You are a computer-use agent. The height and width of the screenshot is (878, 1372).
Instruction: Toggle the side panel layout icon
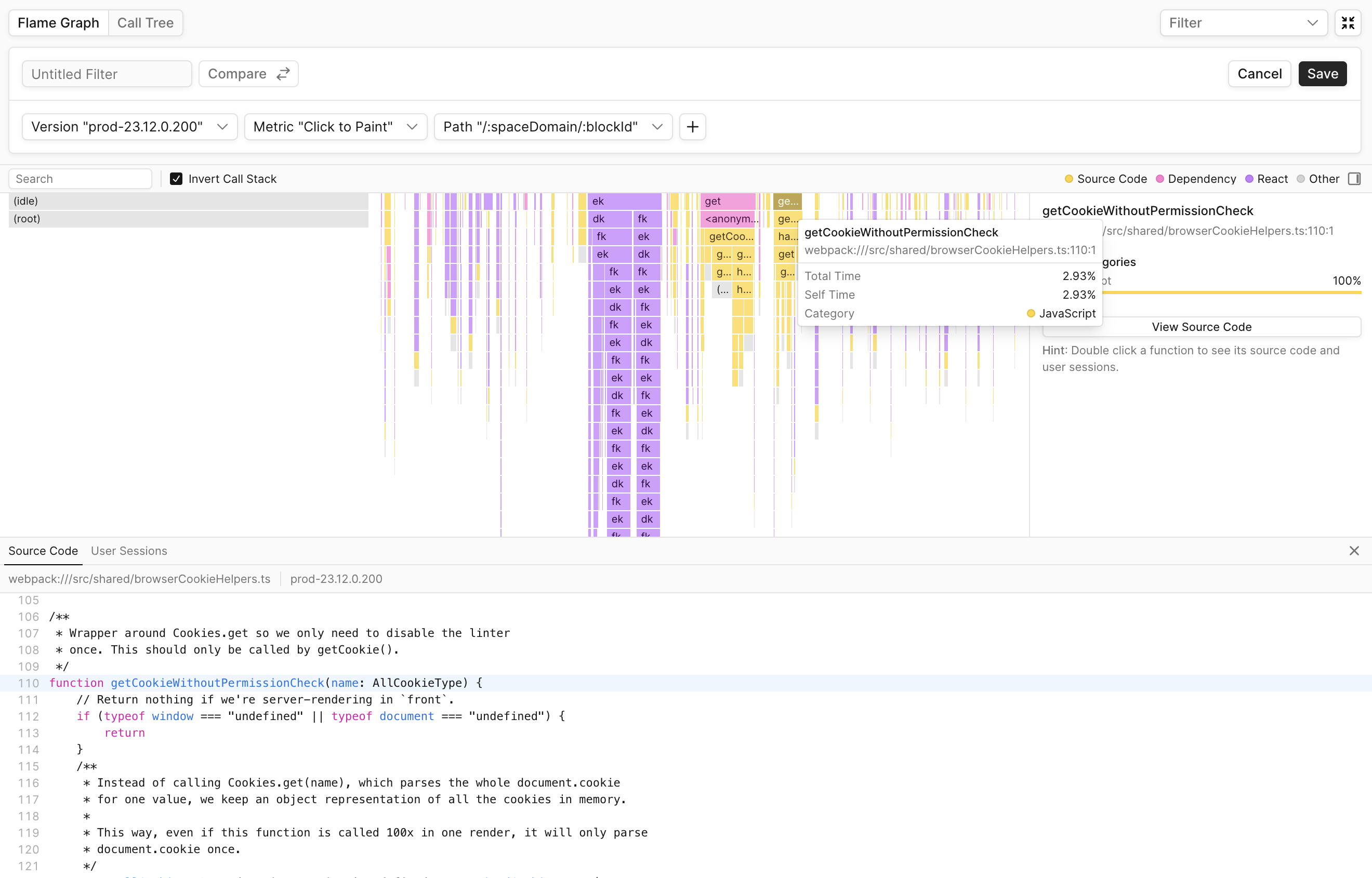coord(1354,179)
